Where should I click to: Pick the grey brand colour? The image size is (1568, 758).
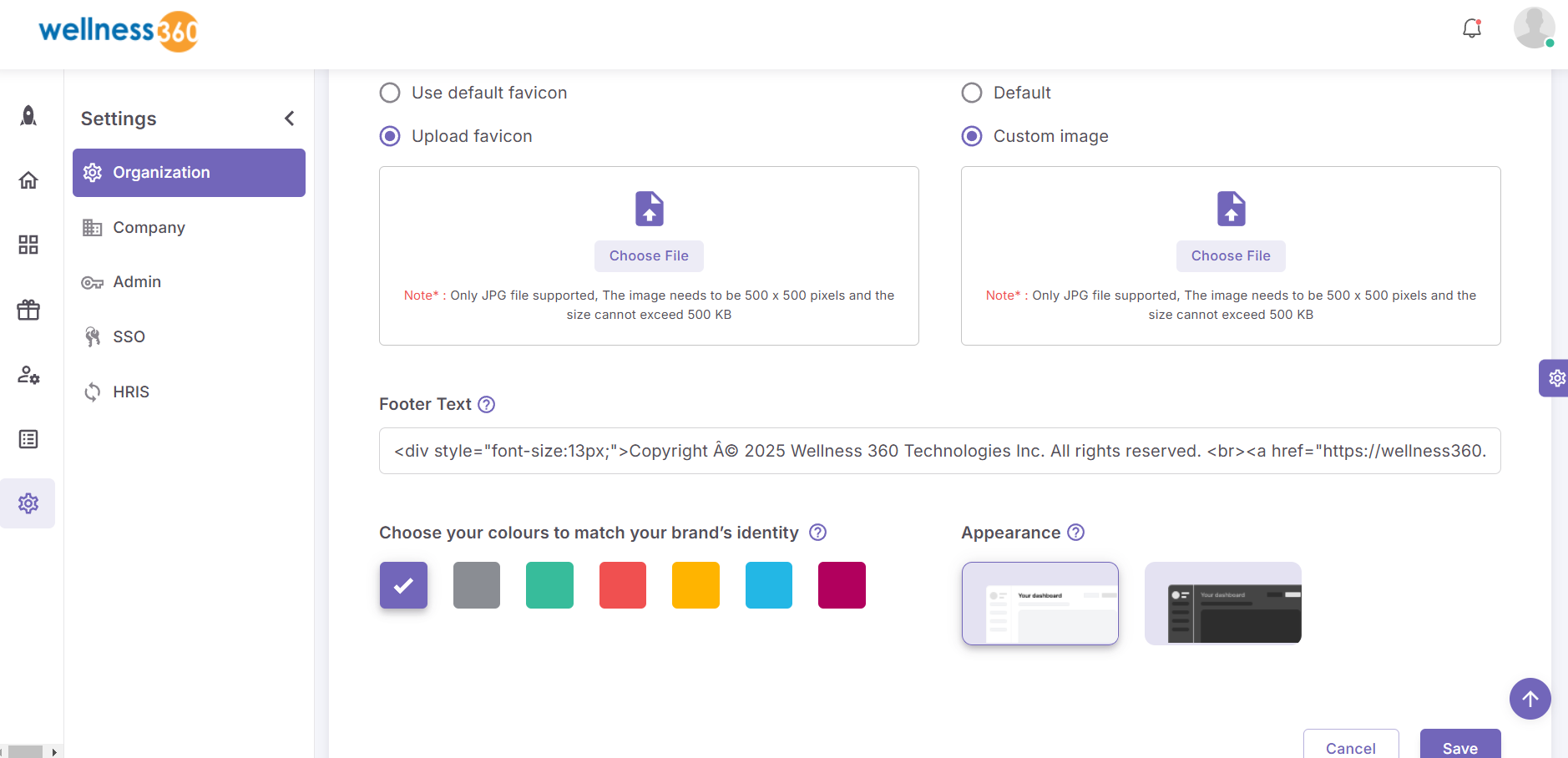point(477,585)
